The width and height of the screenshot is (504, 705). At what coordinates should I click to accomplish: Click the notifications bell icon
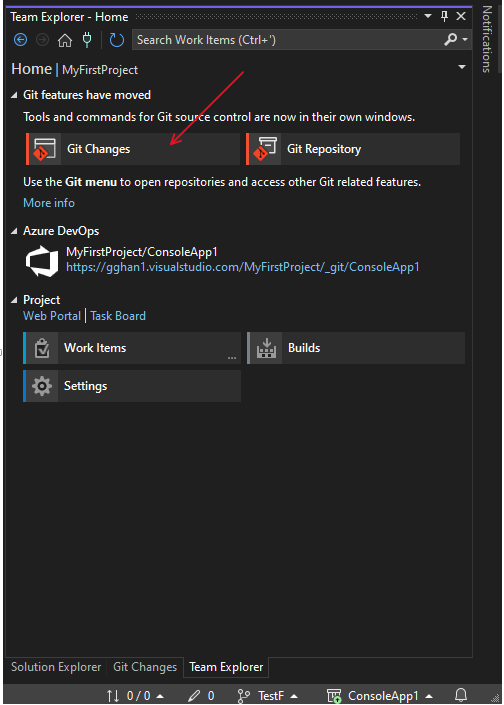(x=461, y=695)
